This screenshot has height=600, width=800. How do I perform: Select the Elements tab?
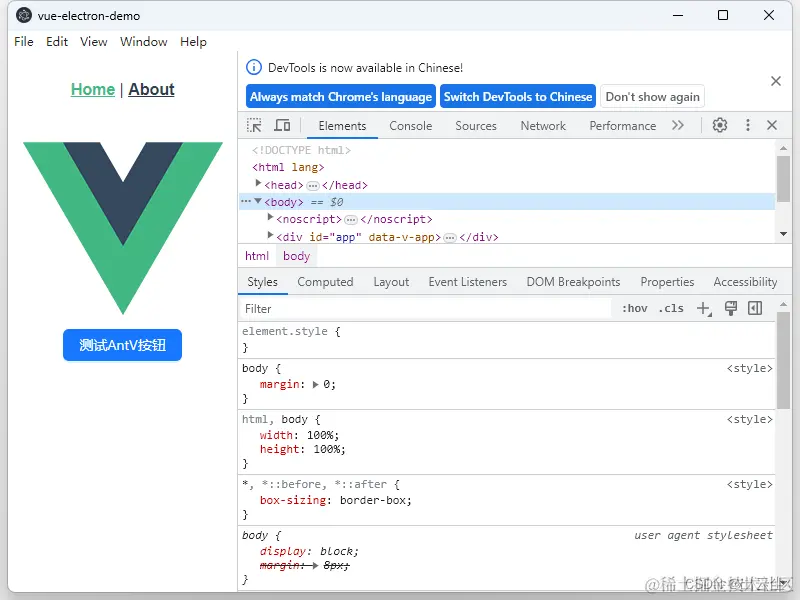[342, 126]
